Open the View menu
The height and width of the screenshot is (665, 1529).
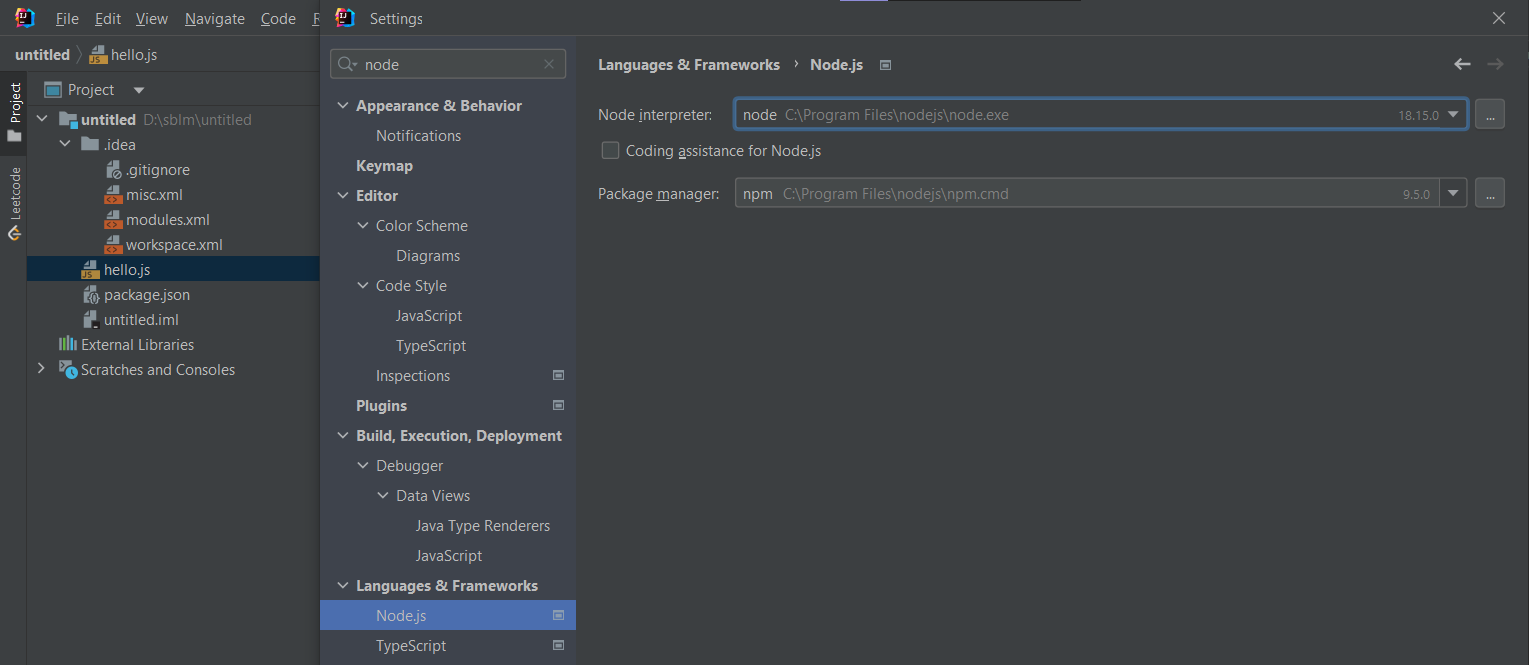(x=152, y=19)
